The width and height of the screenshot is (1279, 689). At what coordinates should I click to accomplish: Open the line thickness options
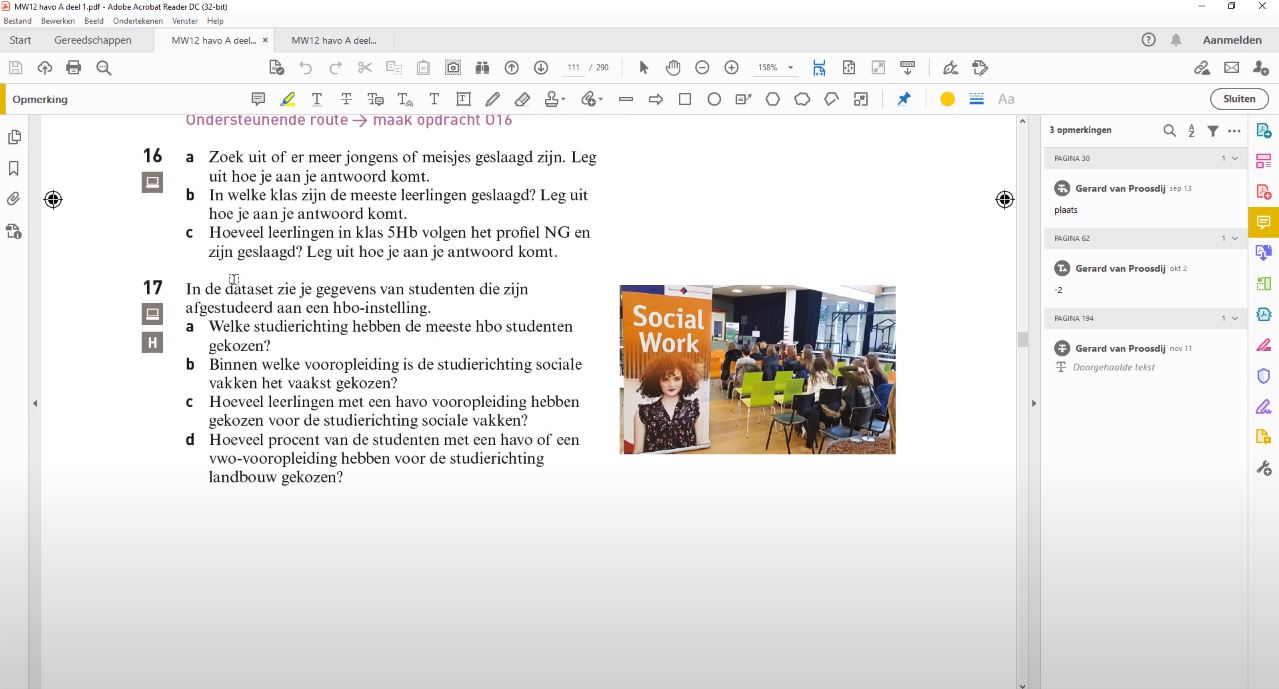point(976,99)
